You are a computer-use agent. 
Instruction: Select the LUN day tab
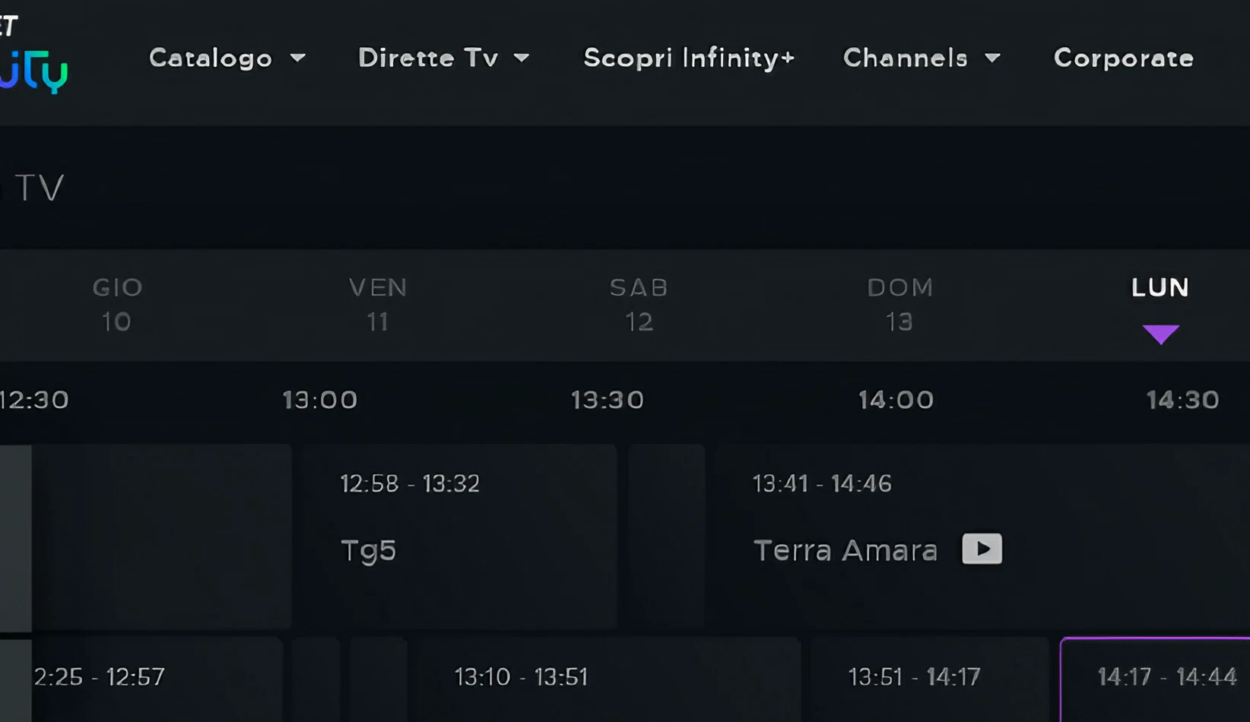pos(1160,288)
